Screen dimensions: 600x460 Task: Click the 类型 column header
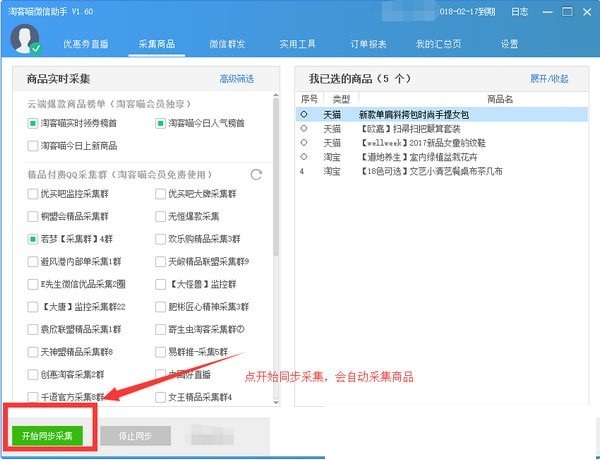click(x=341, y=100)
